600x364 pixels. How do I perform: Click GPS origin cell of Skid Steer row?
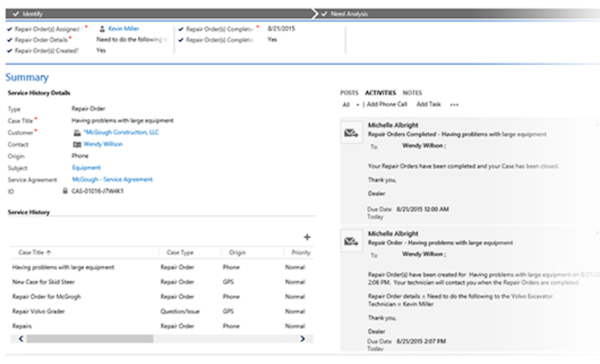point(228,282)
